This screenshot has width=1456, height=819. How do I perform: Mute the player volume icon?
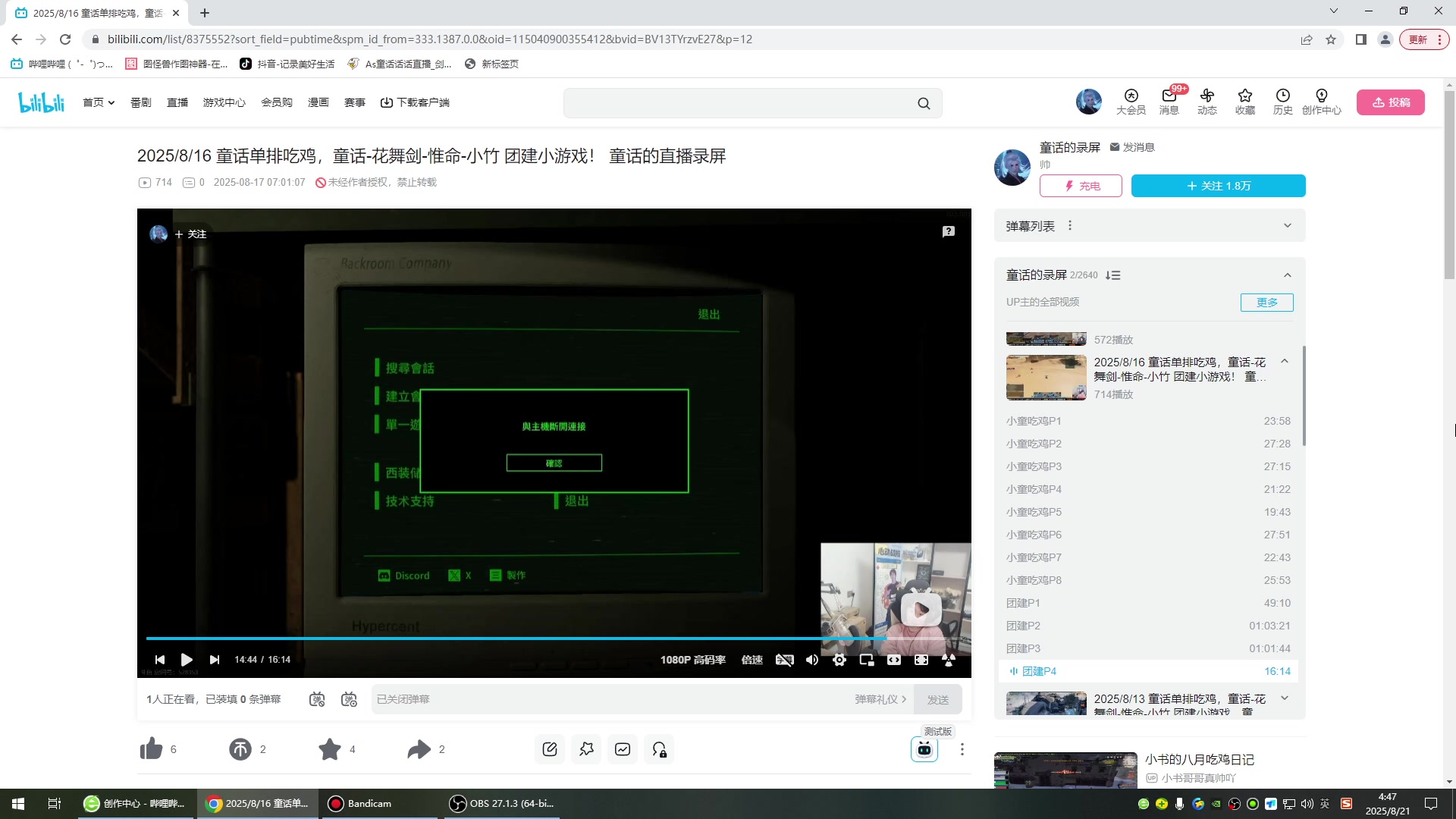pos(811,660)
